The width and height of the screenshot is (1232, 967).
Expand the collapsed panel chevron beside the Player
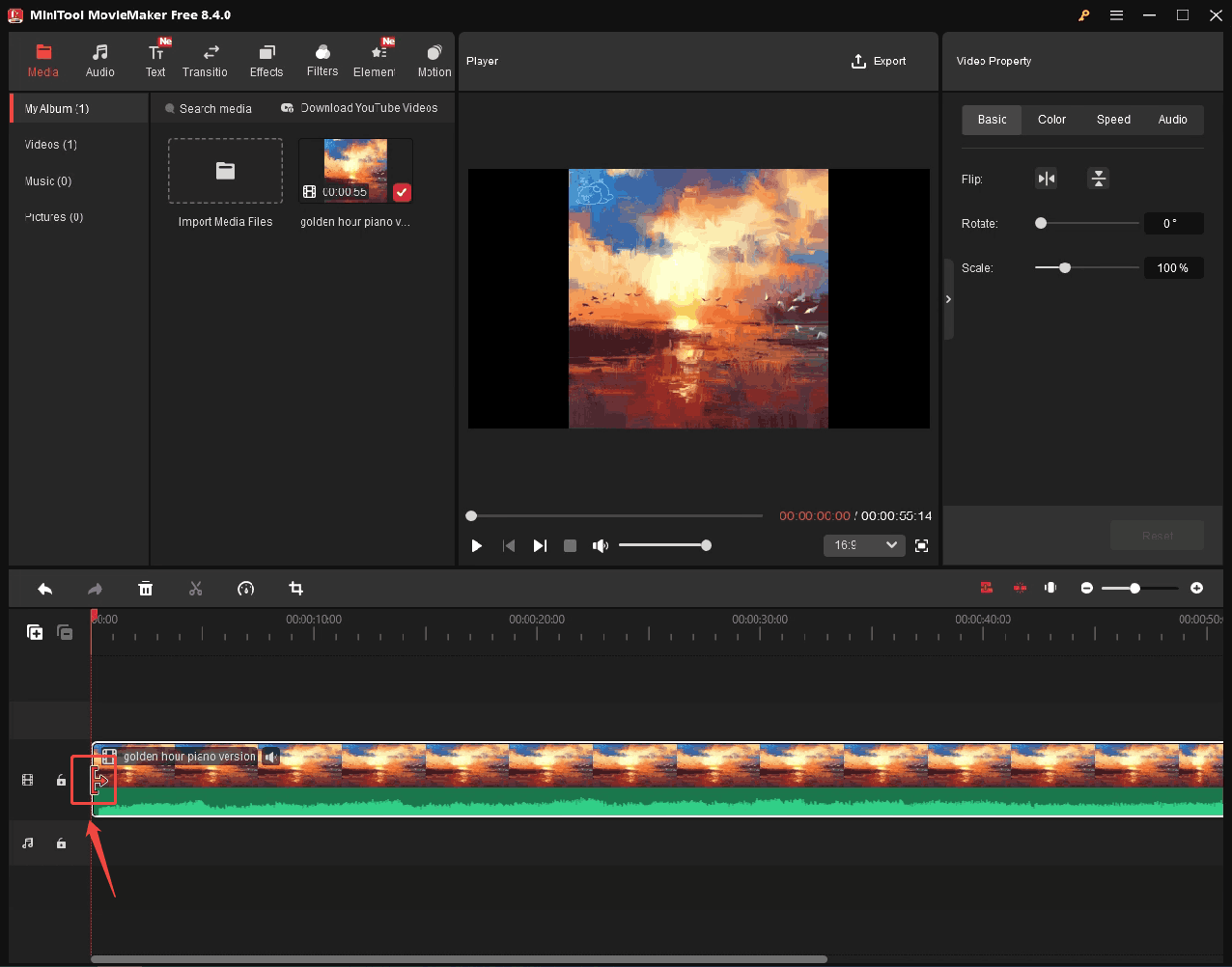coord(948,298)
